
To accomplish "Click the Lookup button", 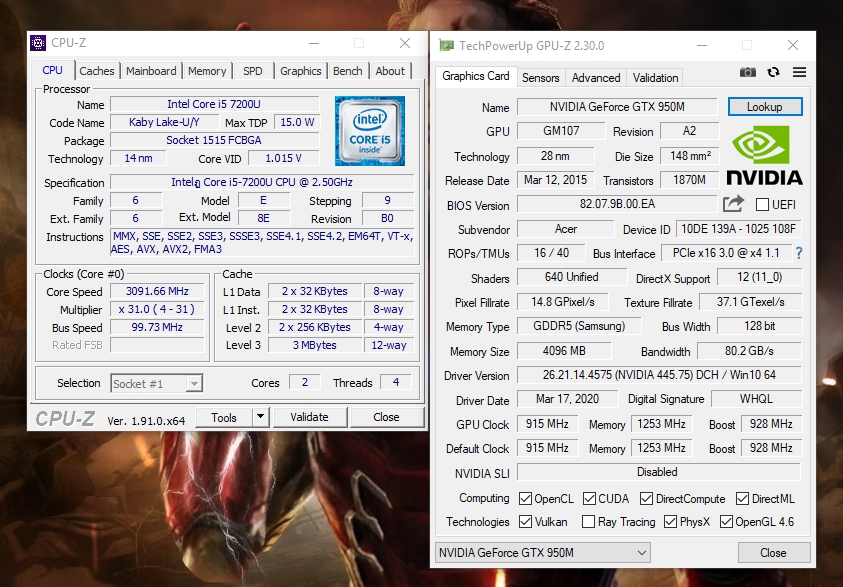I will coord(765,106).
